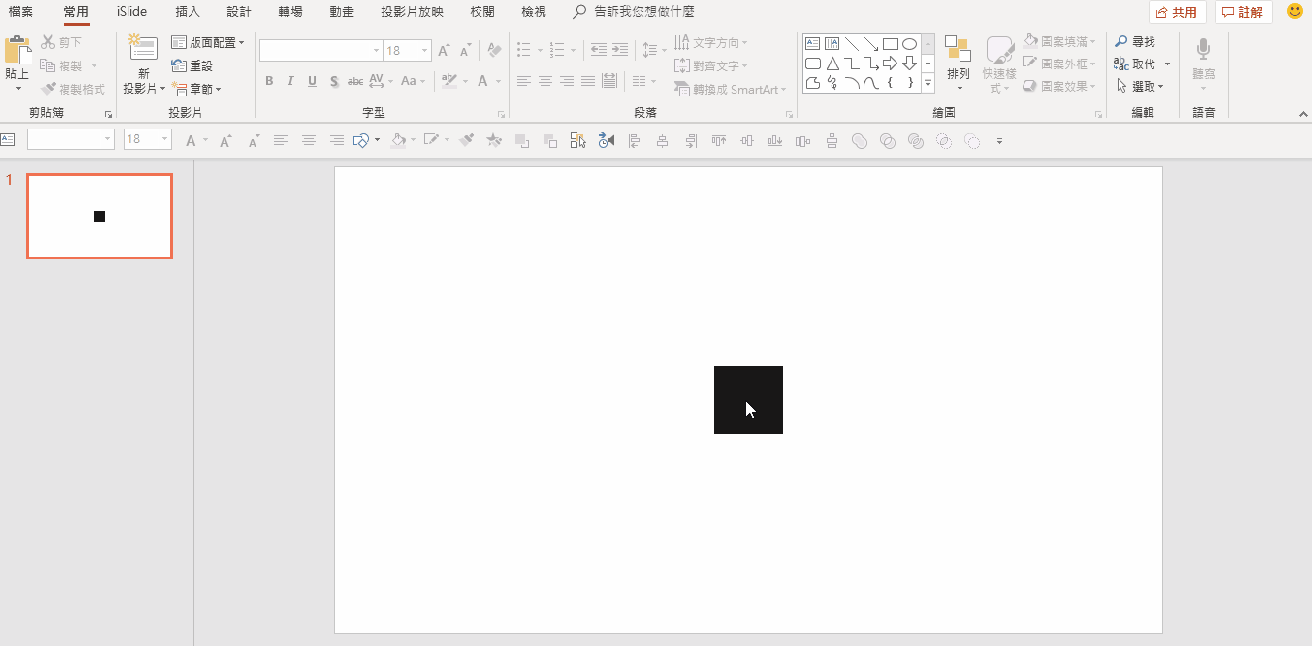Open quick access toolbar customize arrow
The height and width of the screenshot is (646, 1312).
(999, 141)
